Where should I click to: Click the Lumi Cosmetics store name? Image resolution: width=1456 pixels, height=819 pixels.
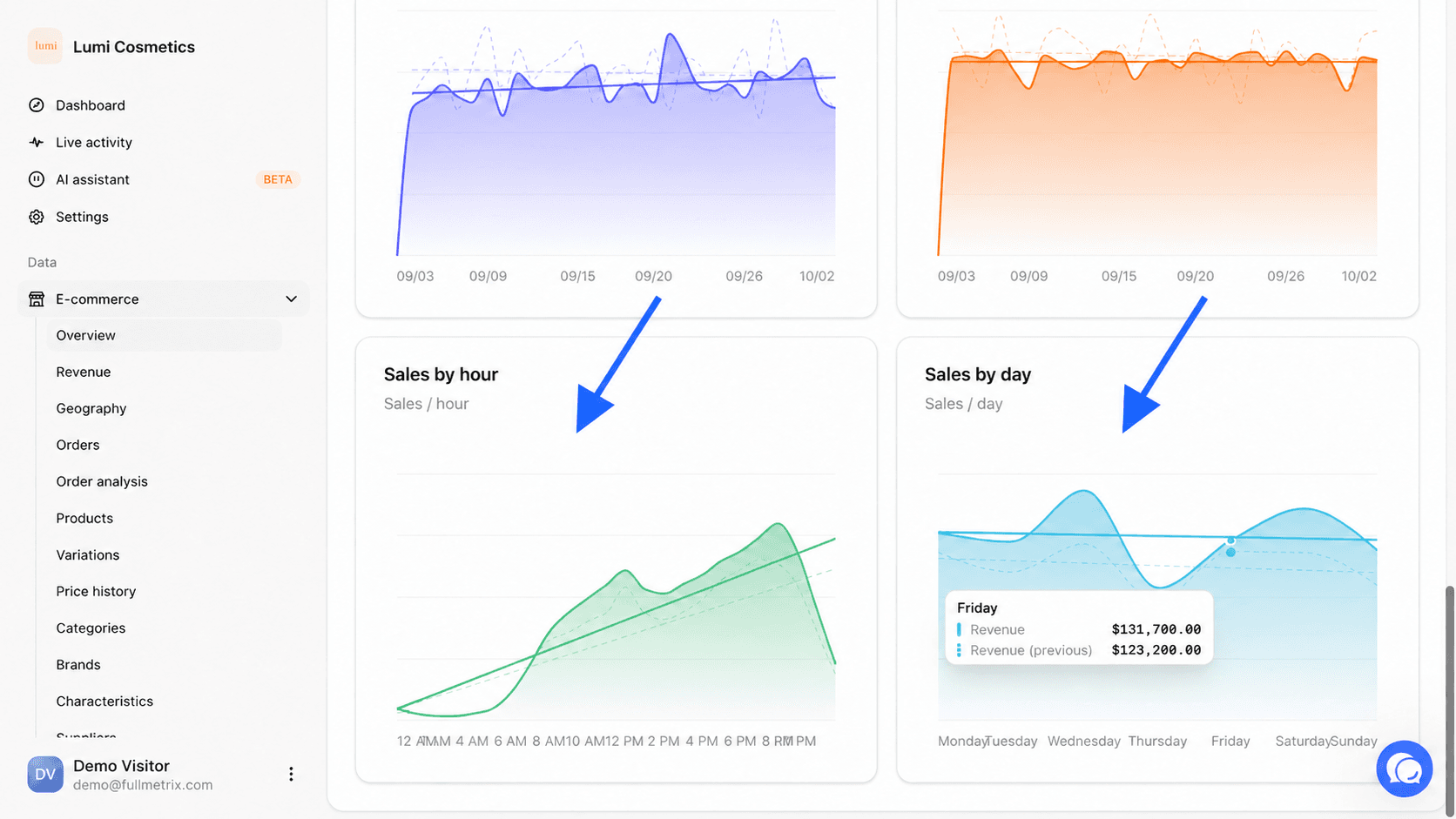click(x=134, y=47)
